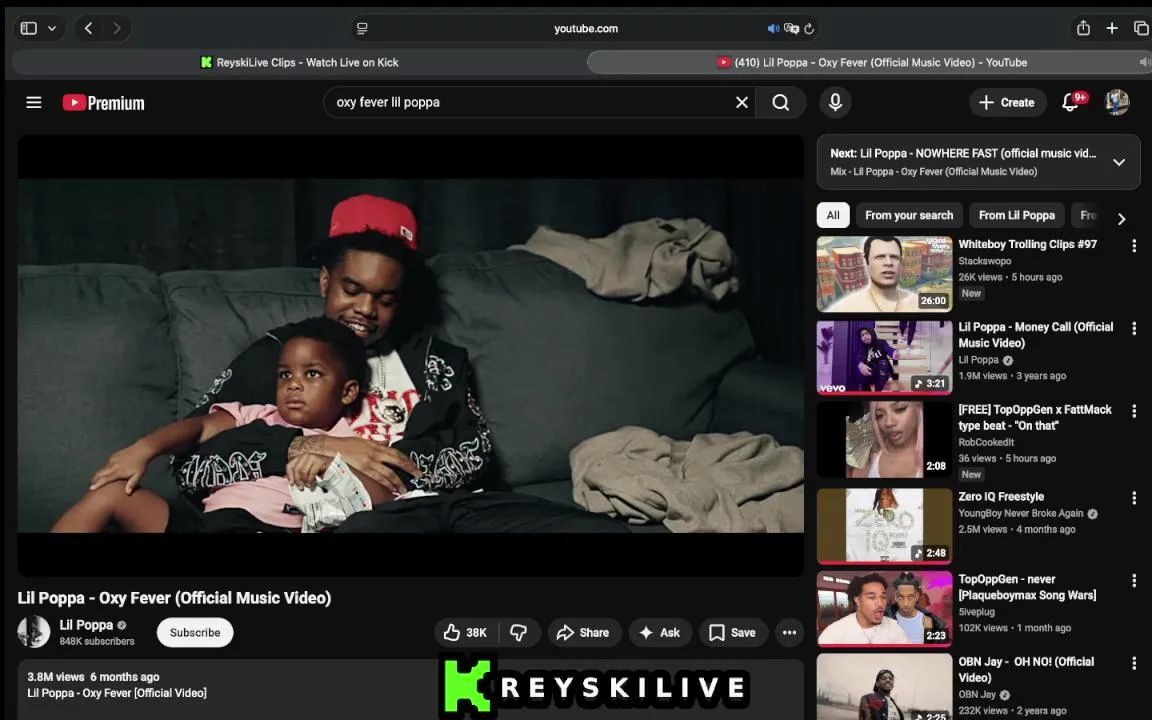Select the From Lil Poppa chip
Viewport: 1152px width, 720px height.
(1016, 215)
